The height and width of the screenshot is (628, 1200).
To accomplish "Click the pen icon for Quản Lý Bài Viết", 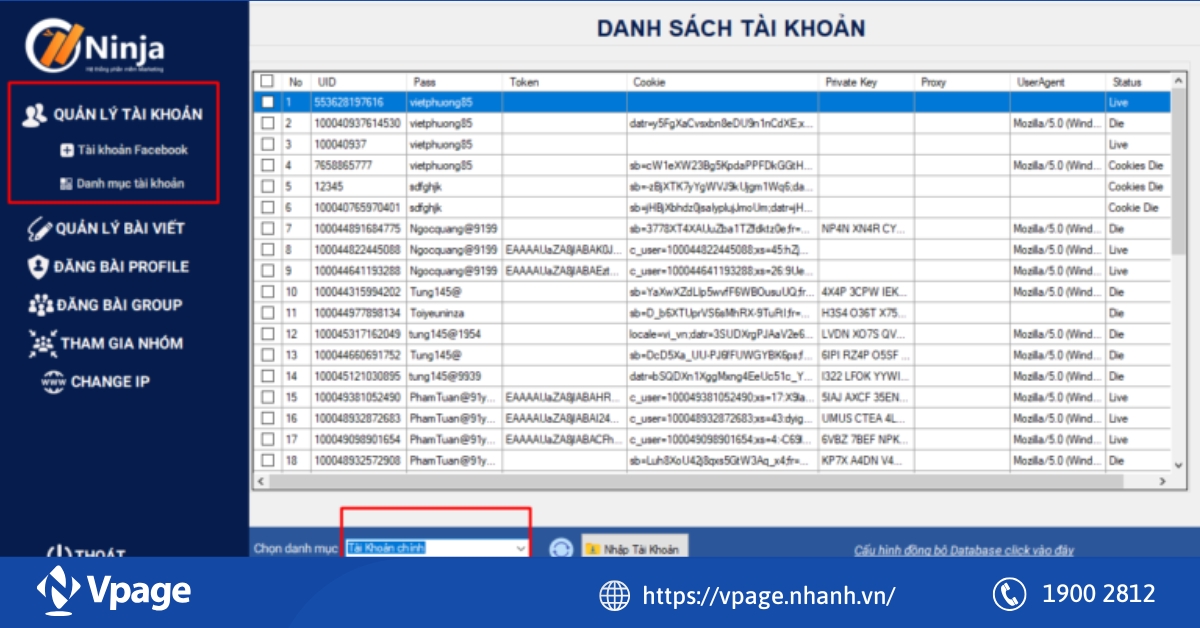I will point(39,228).
